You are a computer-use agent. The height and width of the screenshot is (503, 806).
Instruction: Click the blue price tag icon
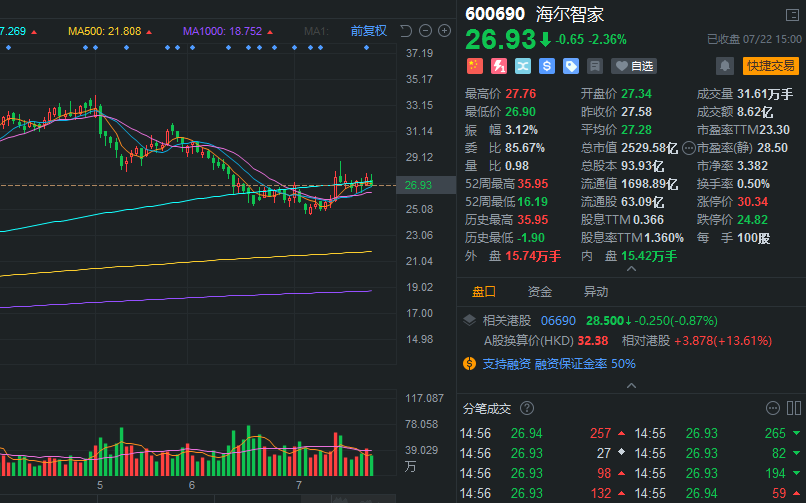(571, 66)
